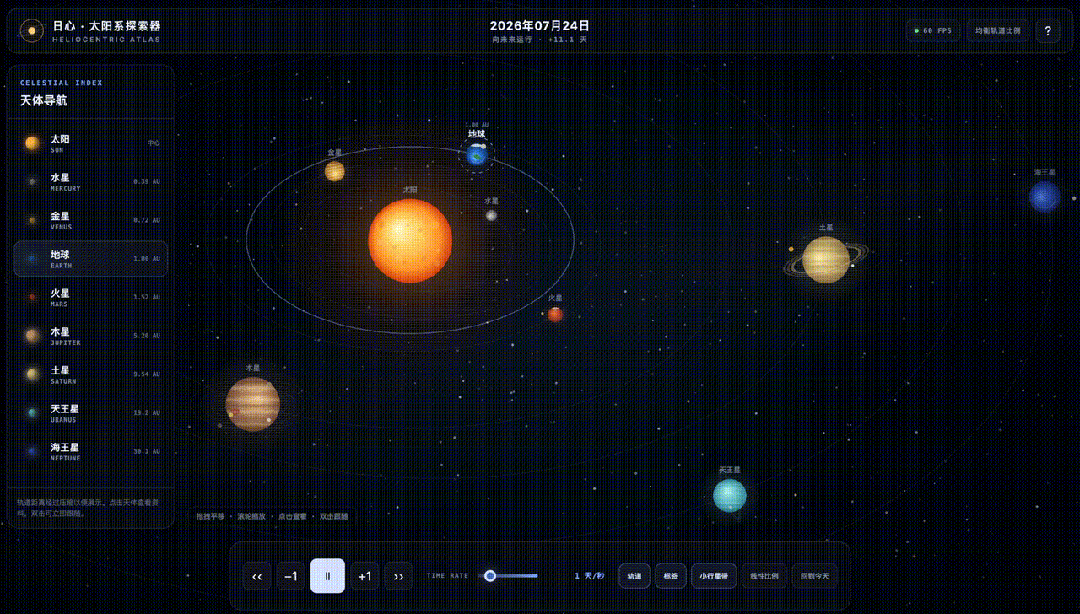The width and height of the screenshot is (1080, 614).
Task: Click the Sun in the 3D scene
Action: (x=410, y=241)
